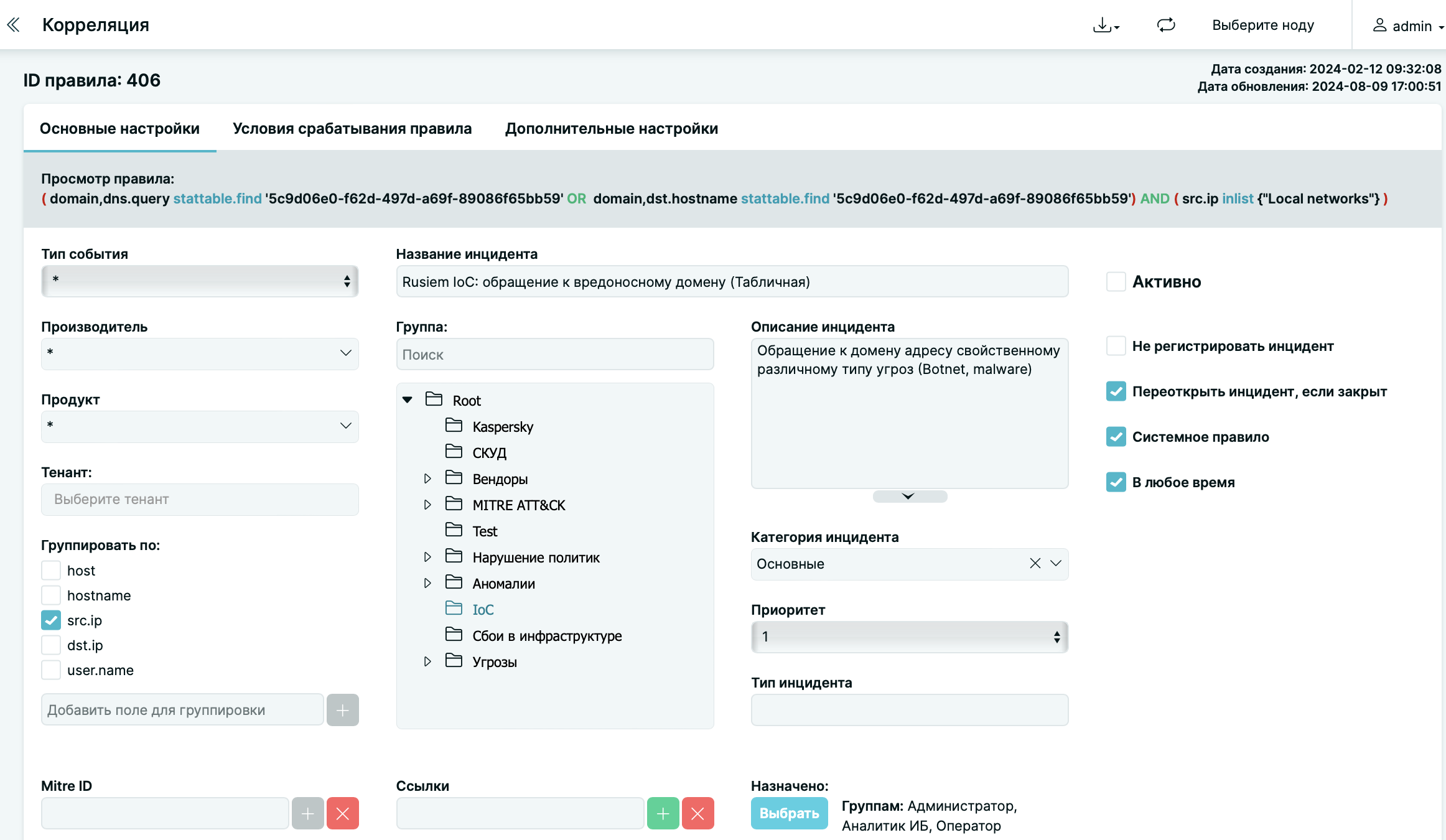The height and width of the screenshot is (840, 1446).
Task: Expand the MITRE ATT&CK folder
Action: [427, 505]
